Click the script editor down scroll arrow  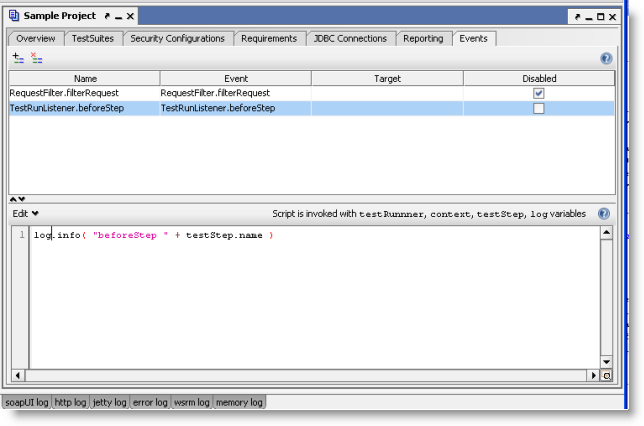click(606, 362)
